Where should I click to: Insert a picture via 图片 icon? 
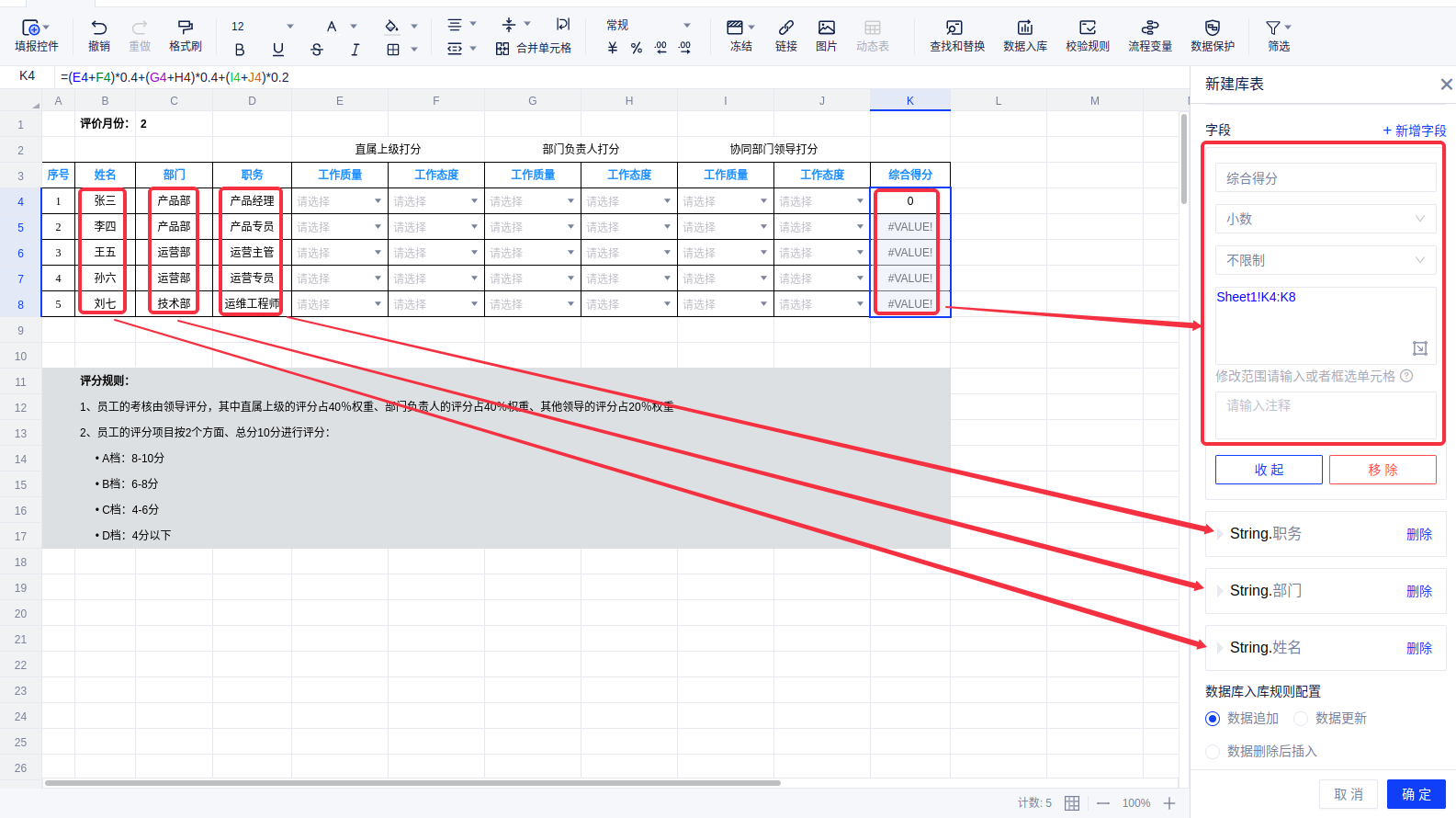(826, 28)
